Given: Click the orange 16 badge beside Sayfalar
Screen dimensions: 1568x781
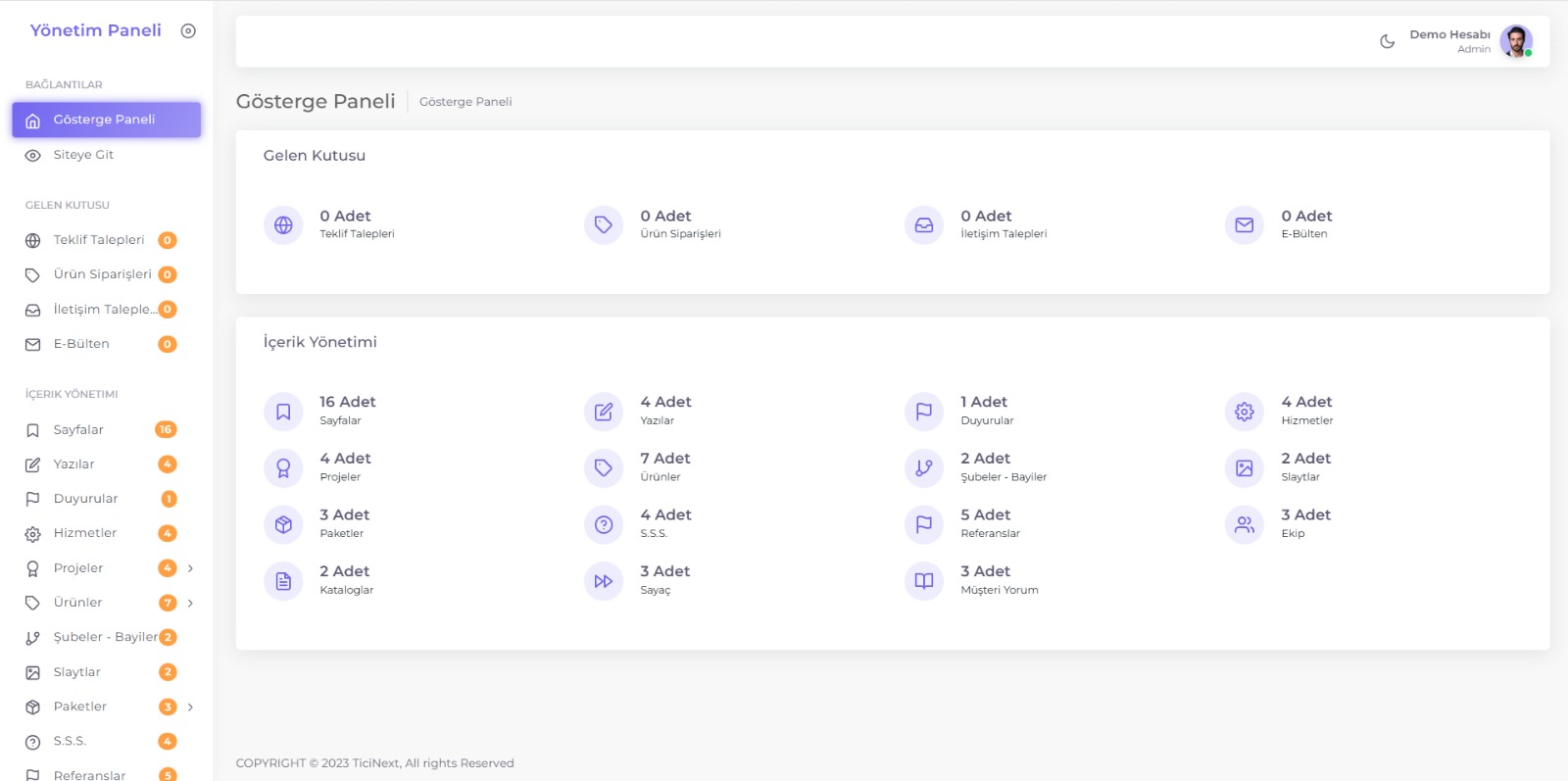Looking at the screenshot, I should point(166,429).
